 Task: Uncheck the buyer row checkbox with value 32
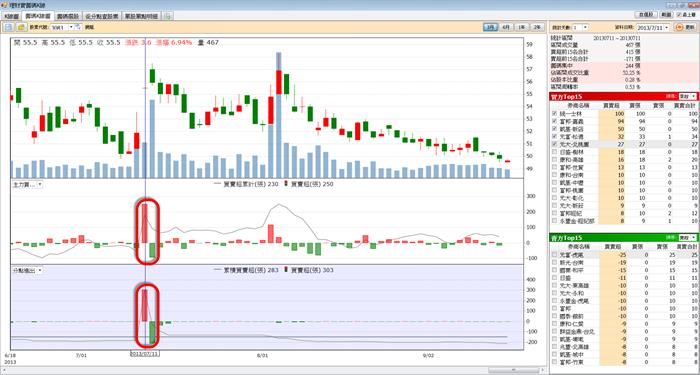(554, 136)
